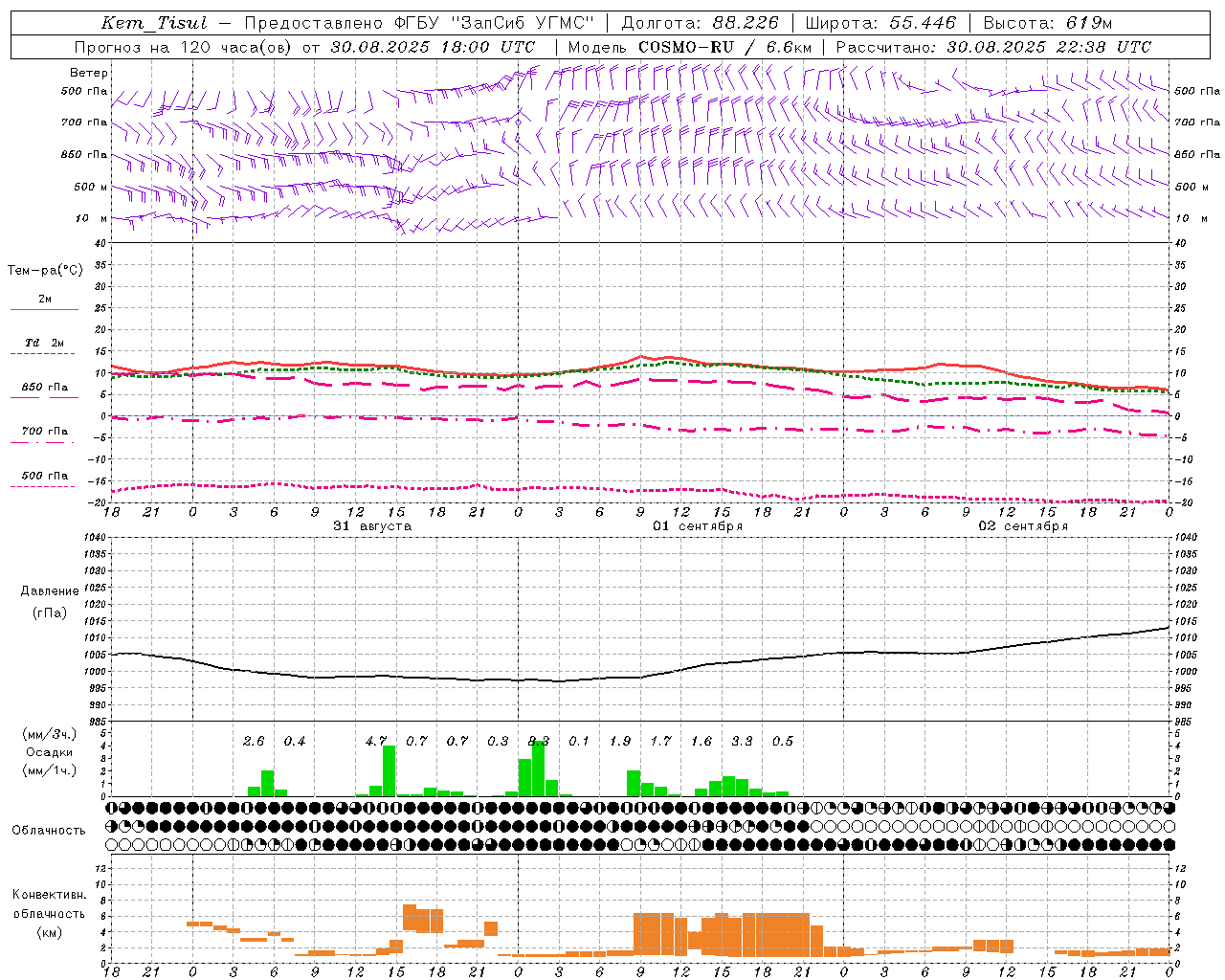Image resolution: width=1225 pixels, height=980 pixels.
Task: Click the 3-hour precipitation value 3.3
Action: point(742,742)
